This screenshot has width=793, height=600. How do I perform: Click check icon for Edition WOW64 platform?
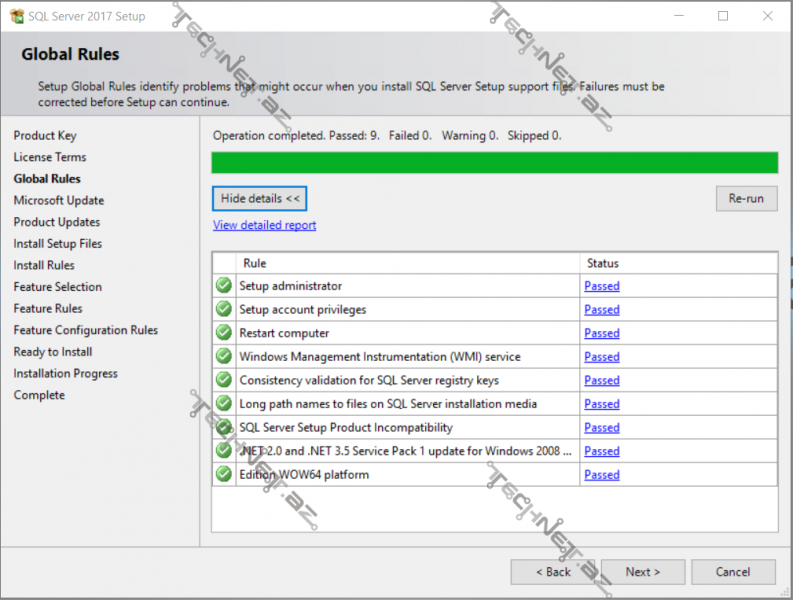(224, 474)
